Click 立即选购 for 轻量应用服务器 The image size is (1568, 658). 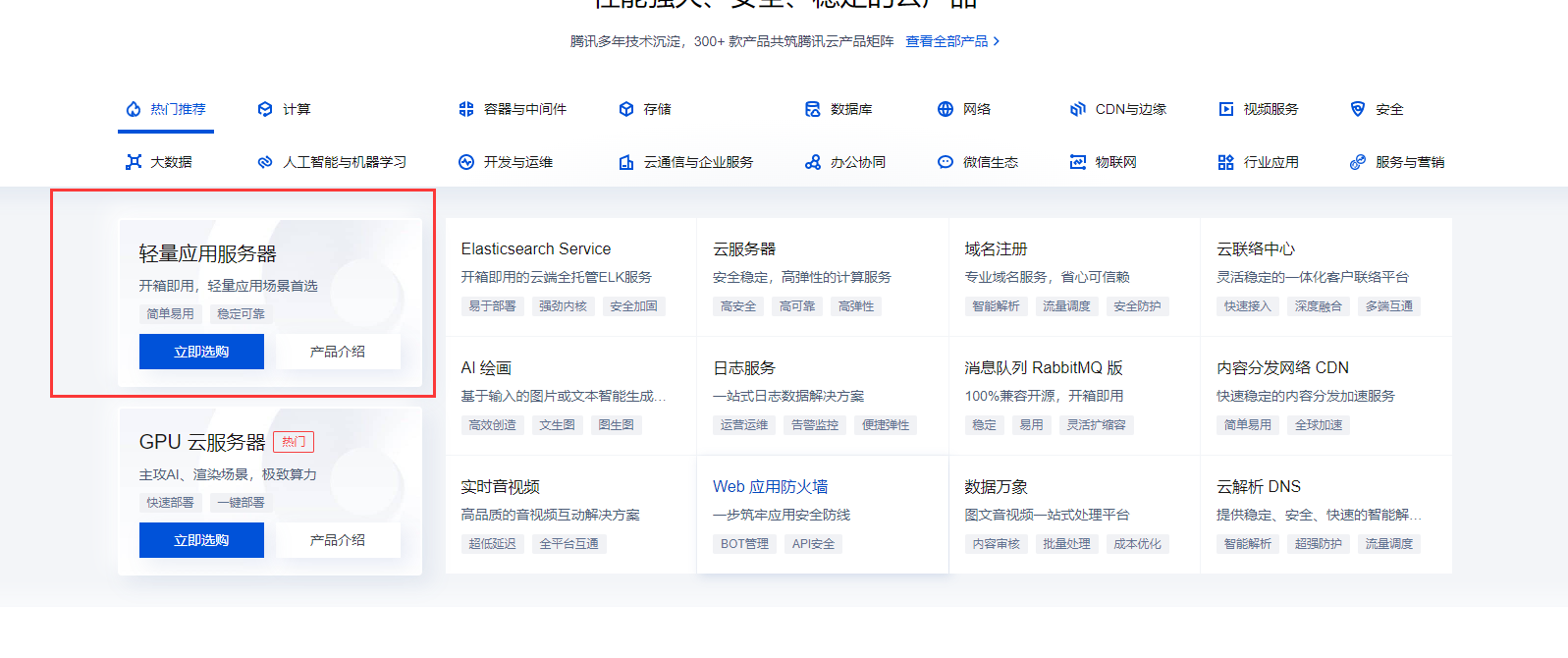click(201, 352)
